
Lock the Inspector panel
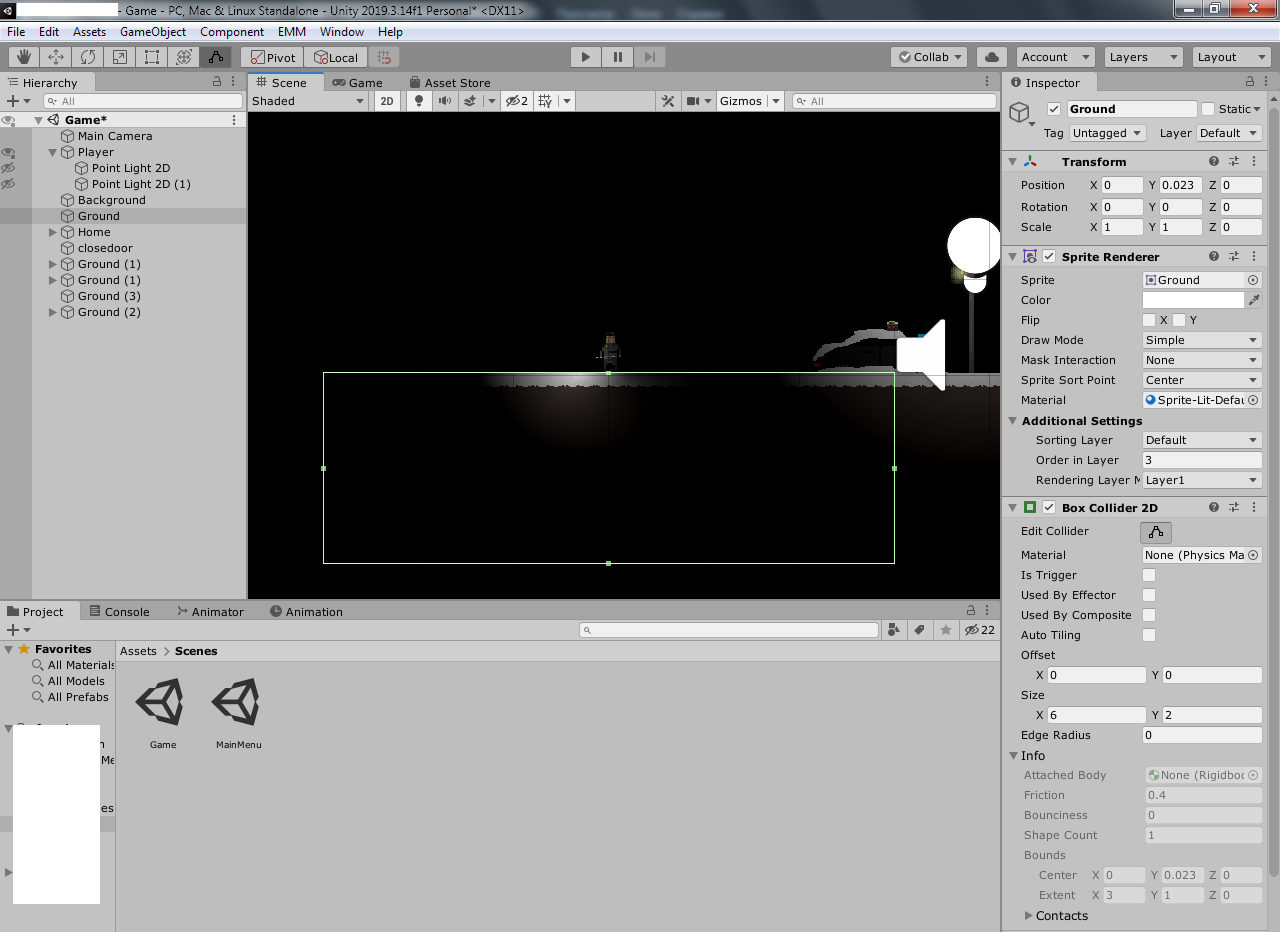[1250, 82]
